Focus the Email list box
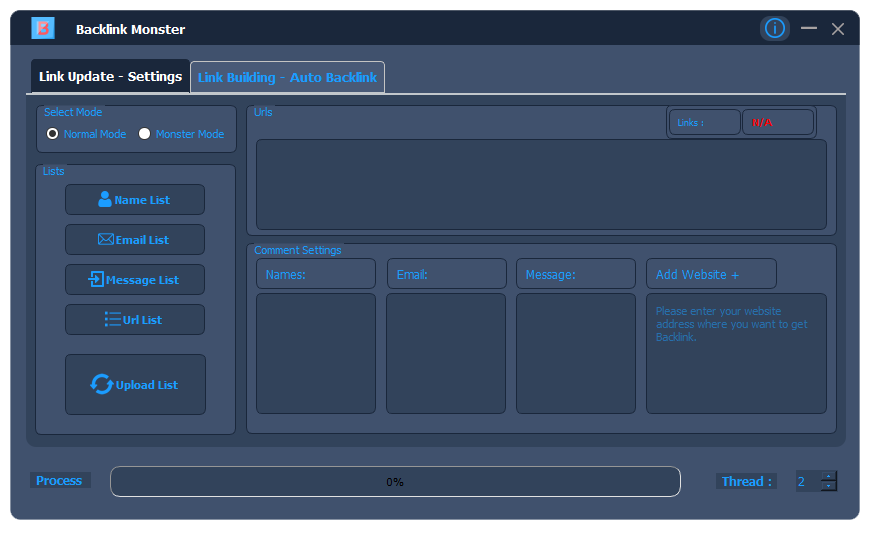The height and width of the screenshot is (537, 879). coord(446,354)
